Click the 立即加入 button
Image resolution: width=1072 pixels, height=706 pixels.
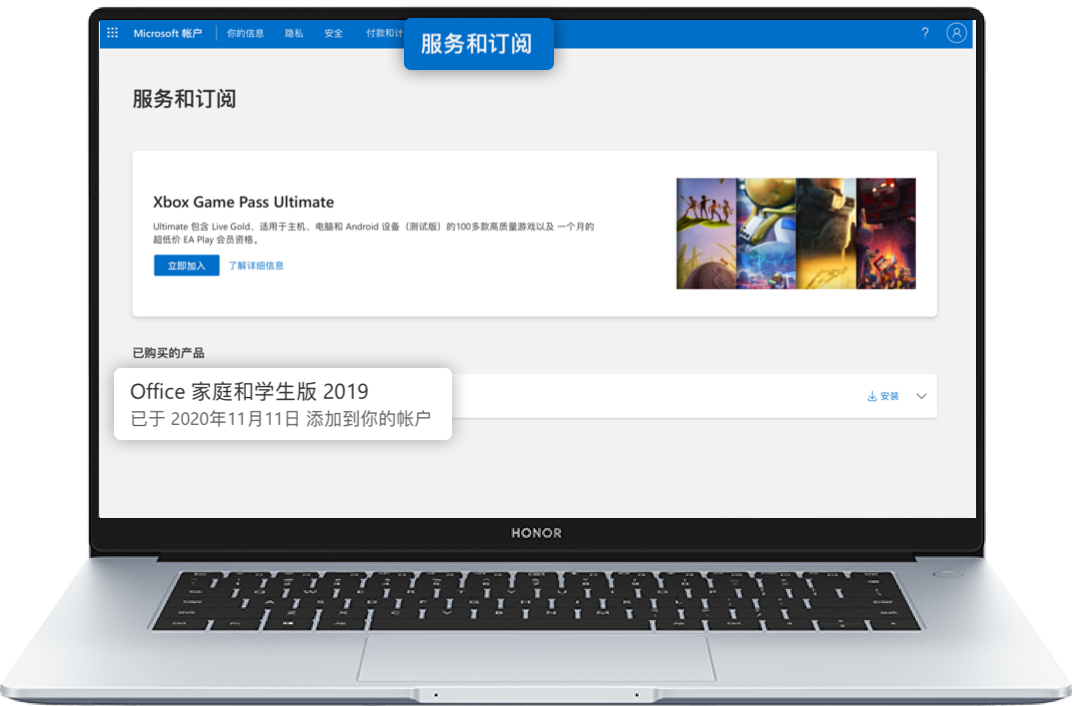[x=187, y=265]
